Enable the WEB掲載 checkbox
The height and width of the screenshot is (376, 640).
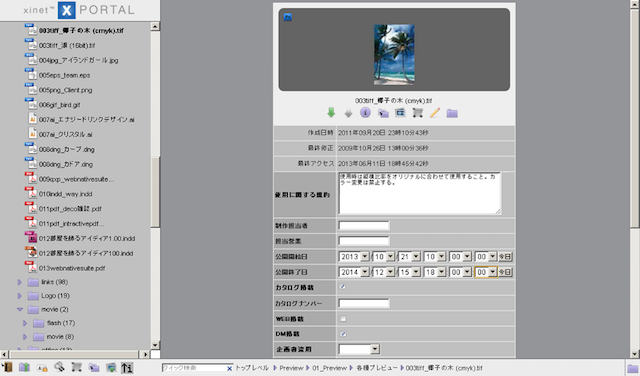tap(343, 318)
